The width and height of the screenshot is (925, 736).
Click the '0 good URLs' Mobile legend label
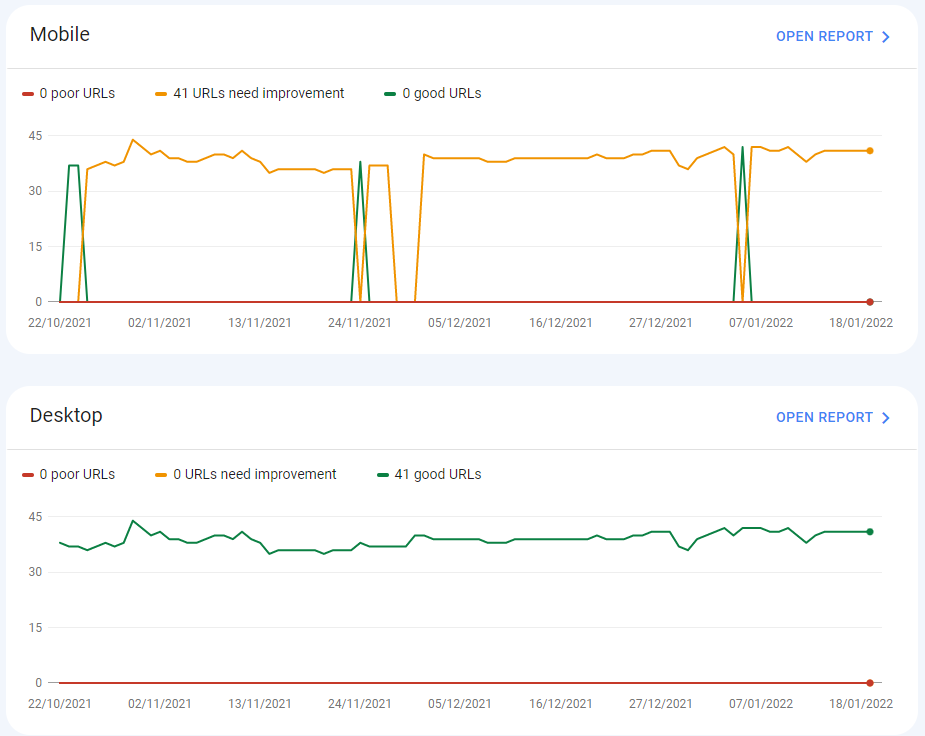pyautogui.click(x=441, y=93)
